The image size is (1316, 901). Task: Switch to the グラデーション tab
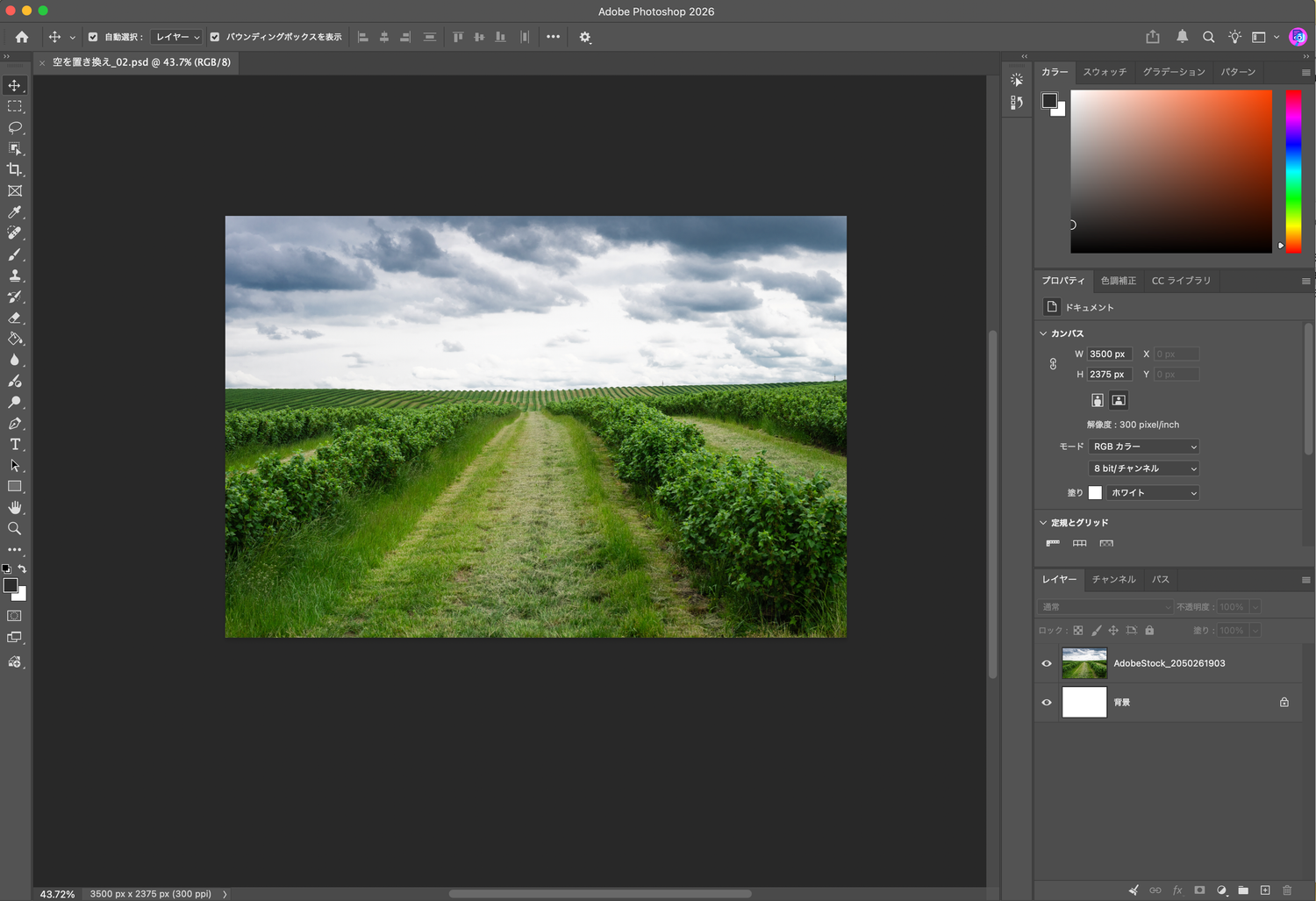pyautogui.click(x=1174, y=72)
